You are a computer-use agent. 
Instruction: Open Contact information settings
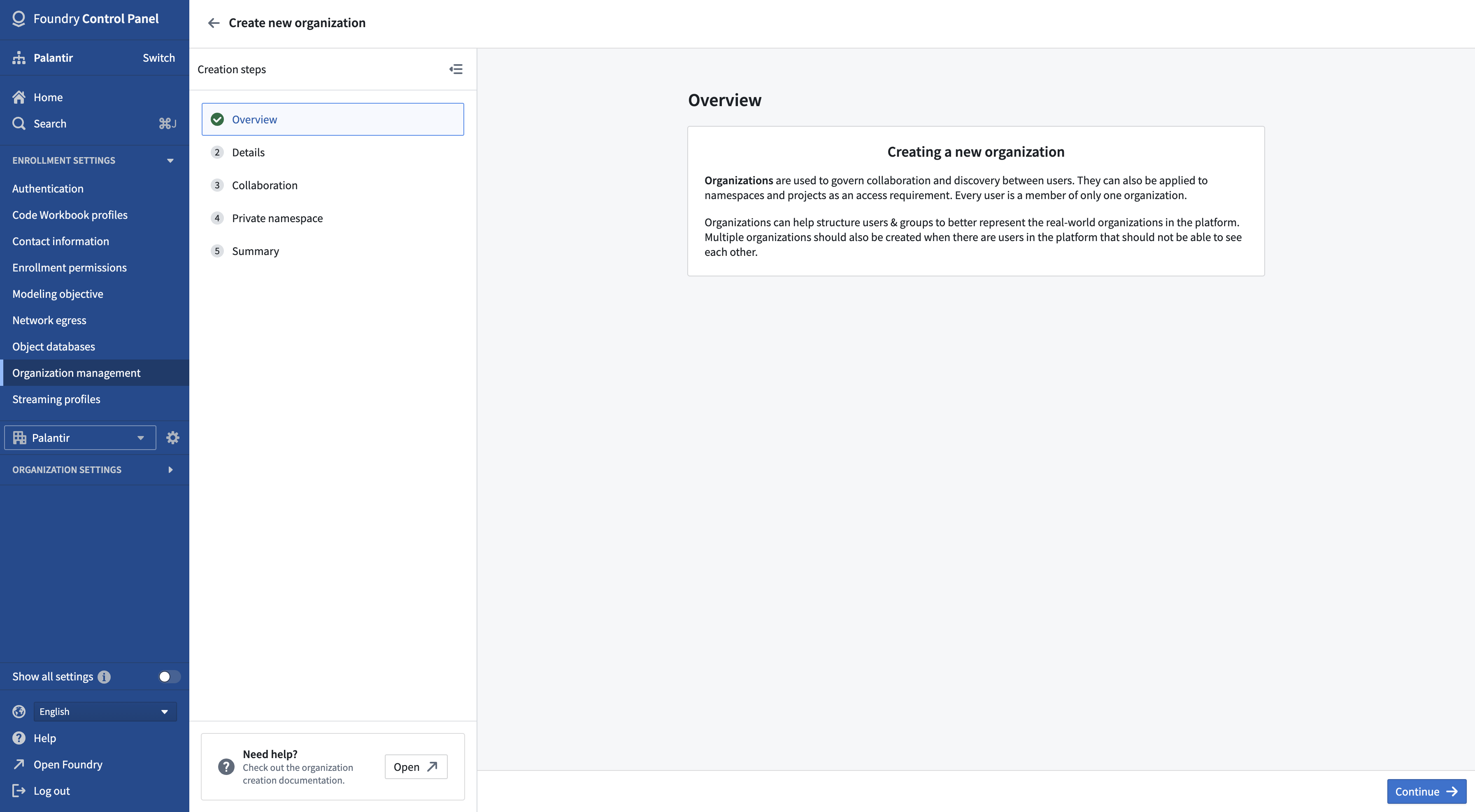95,241
